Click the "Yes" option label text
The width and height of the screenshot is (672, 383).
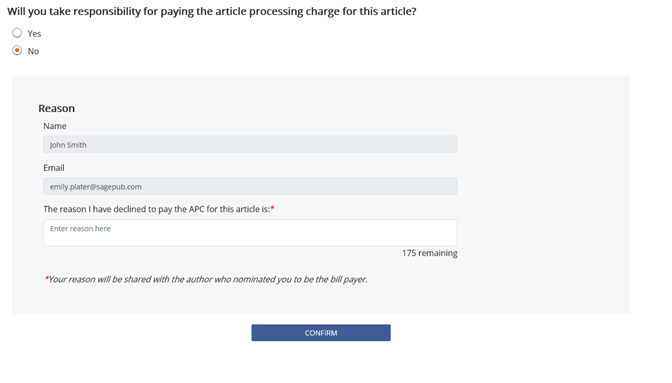tap(34, 33)
